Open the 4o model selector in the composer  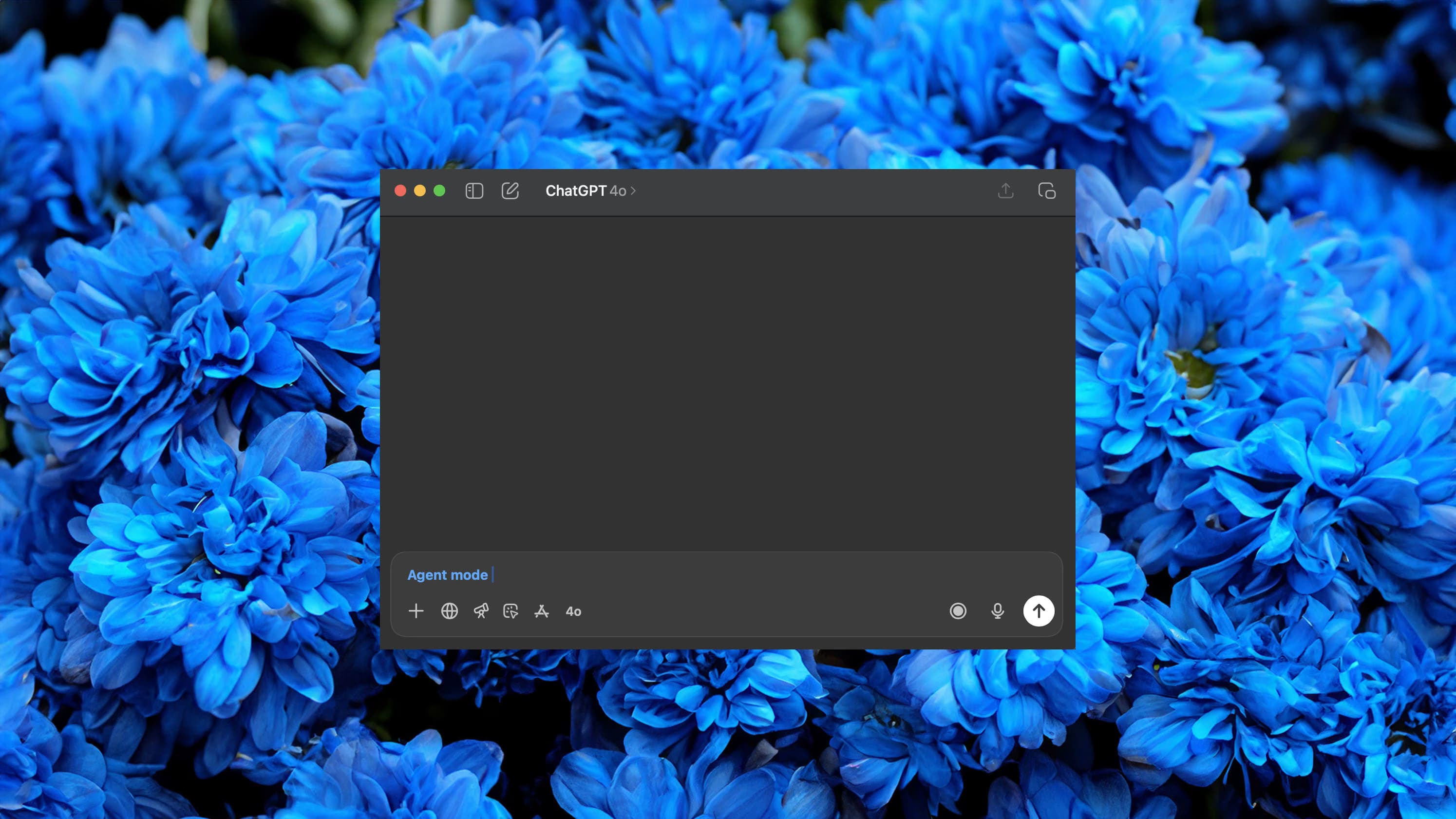[573, 611]
